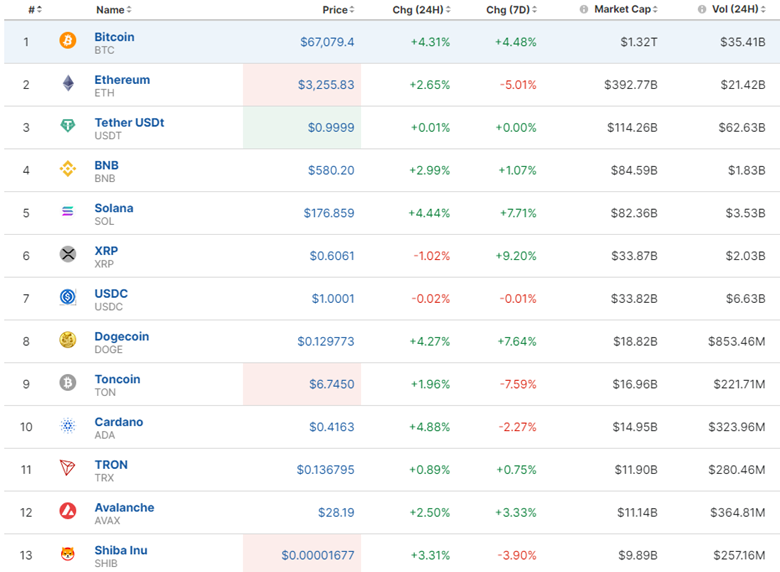Click the Cardano logo icon
780x572 pixels.
[x=68, y=426]
